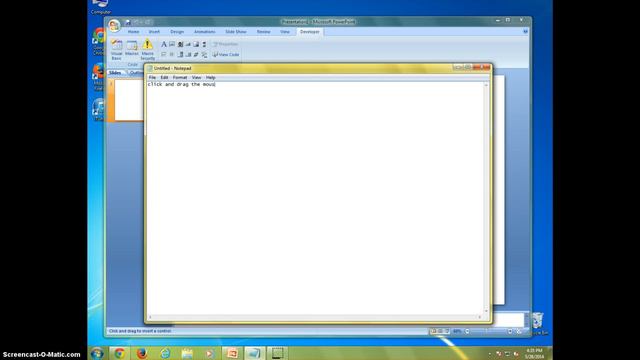Switch to PowerPoint via taskbar button
The height and width of the screenshot is (360, 640).
pyautogui.click(x=232, y=353)
